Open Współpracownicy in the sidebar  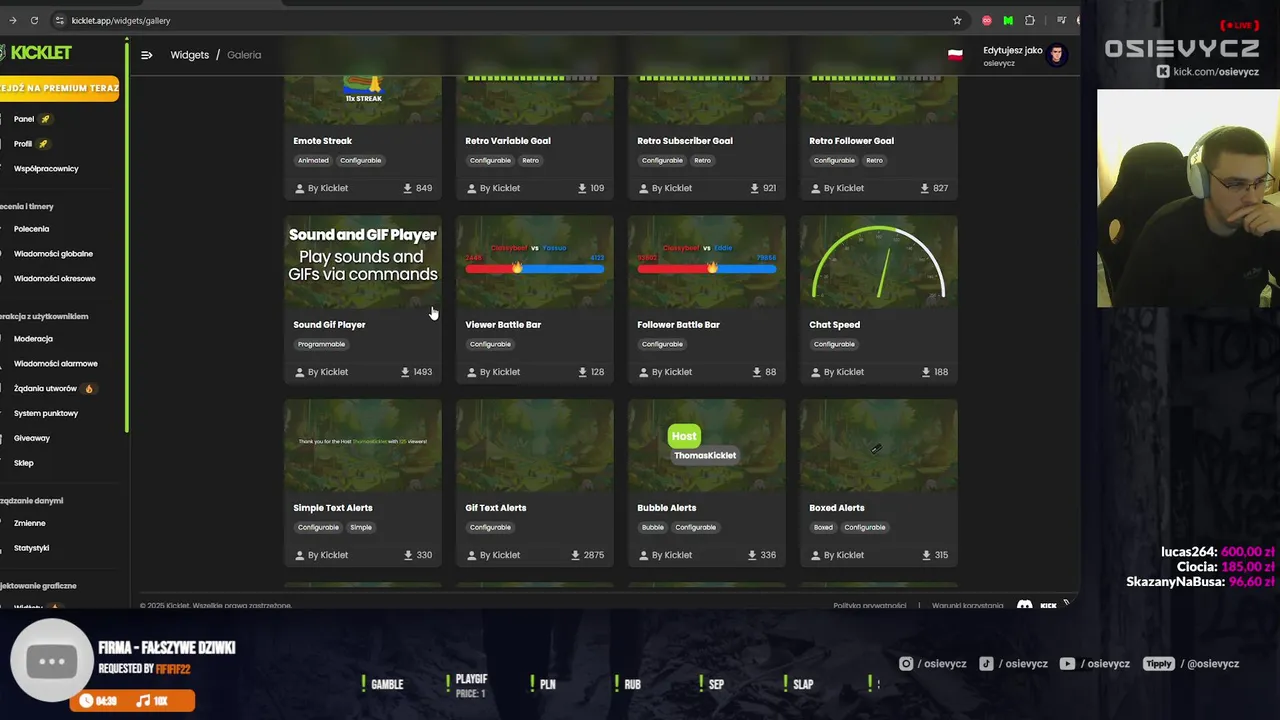[46, 169]
